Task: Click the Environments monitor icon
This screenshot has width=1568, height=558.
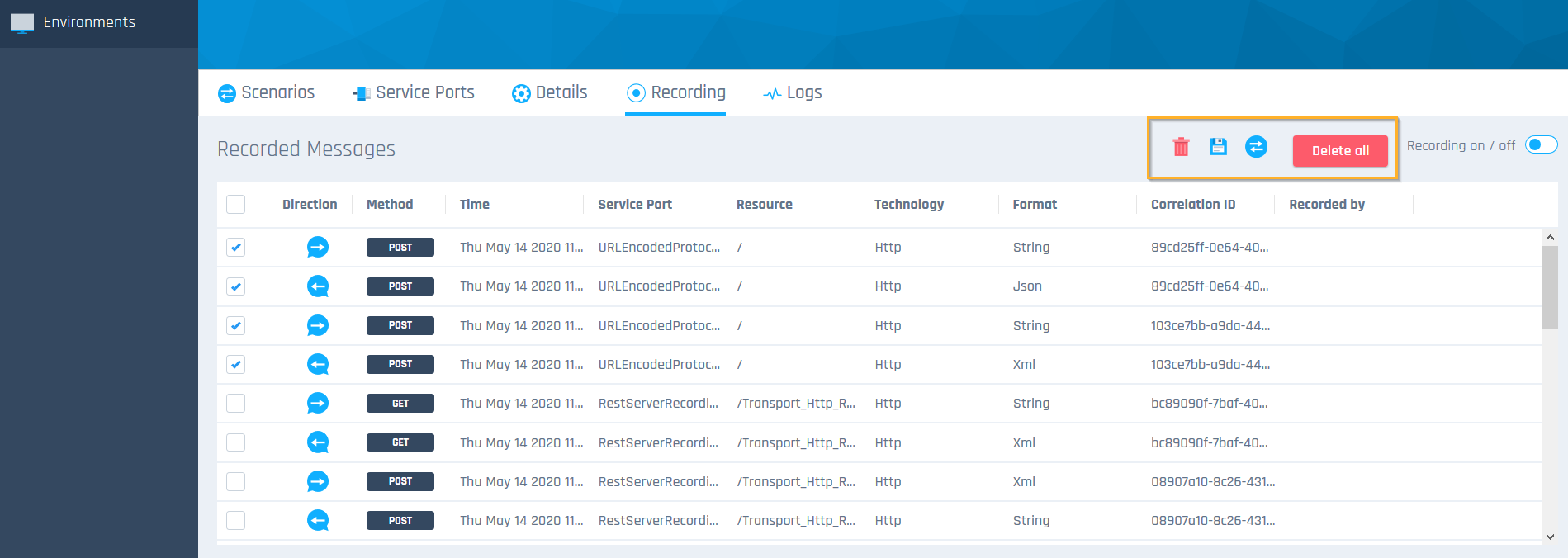Action: point(22,22)
